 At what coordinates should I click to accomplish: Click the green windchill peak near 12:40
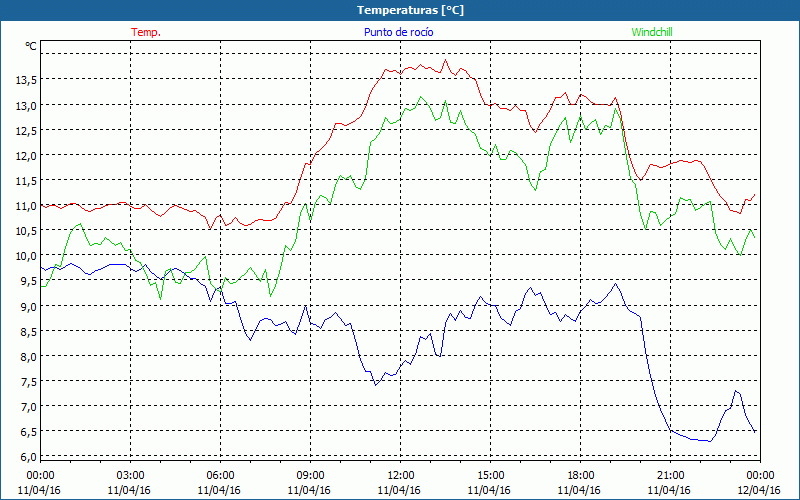click(420, 97)
